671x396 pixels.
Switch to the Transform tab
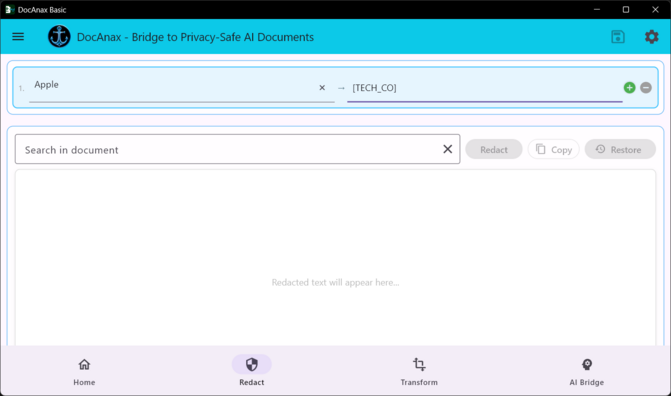[x=419, y=371]
